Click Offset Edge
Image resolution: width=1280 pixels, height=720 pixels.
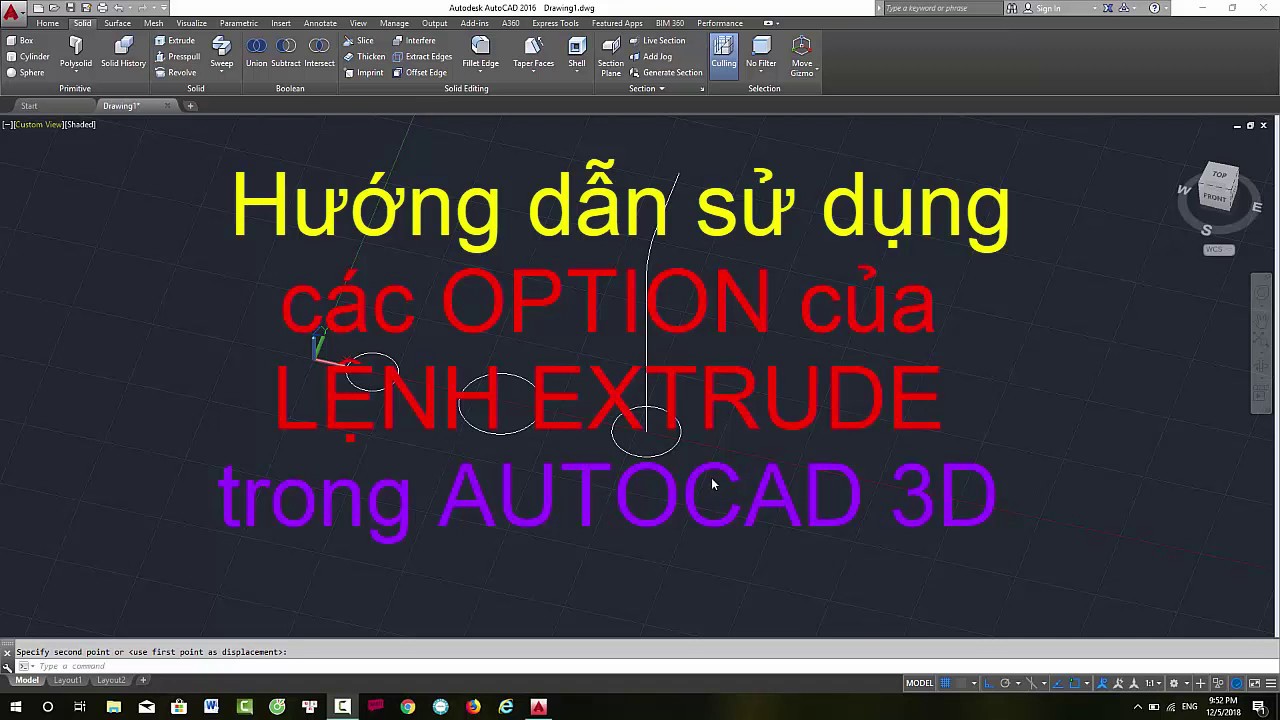tap(419, 73)
